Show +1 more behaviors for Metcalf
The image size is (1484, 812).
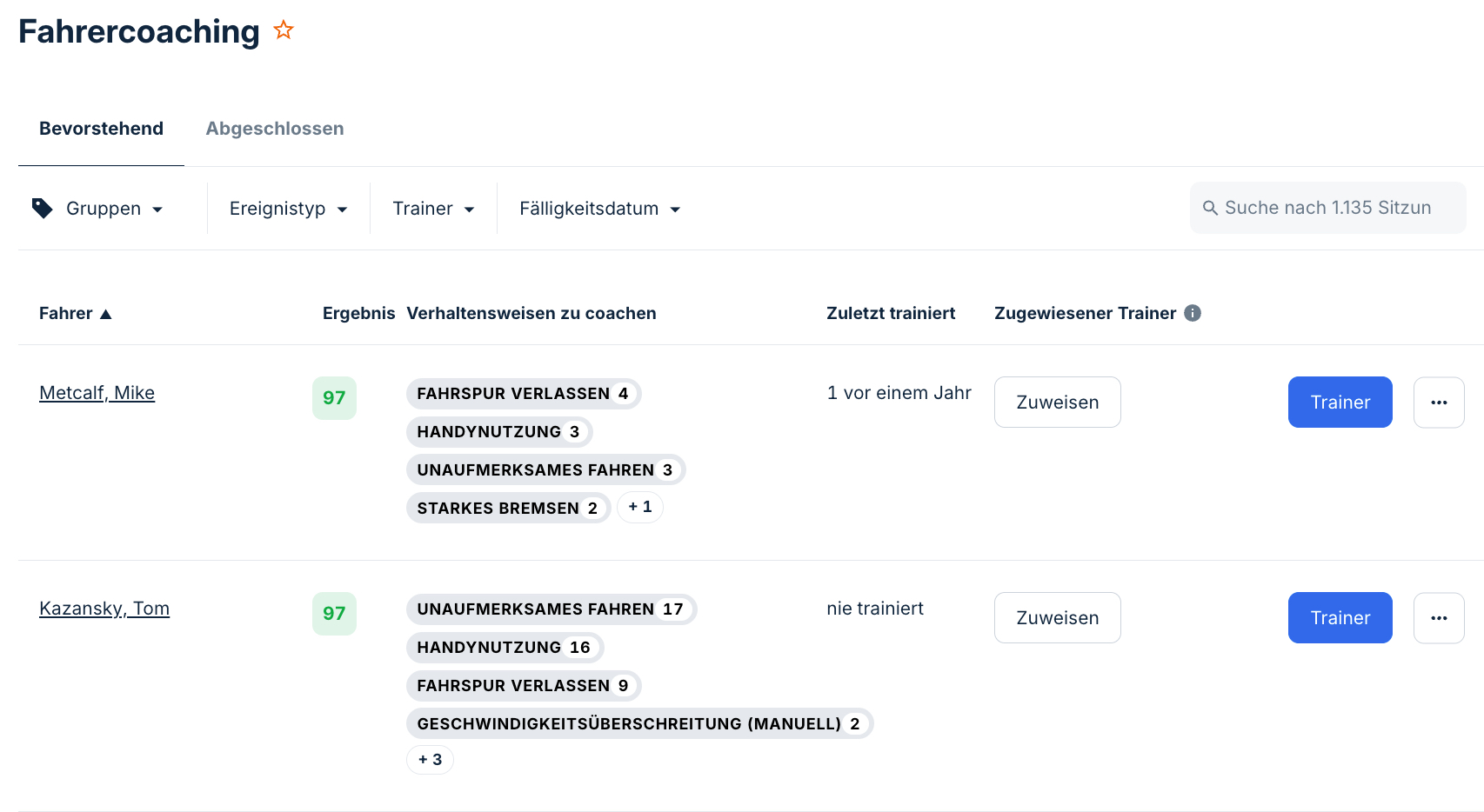[x=640, y=507]
